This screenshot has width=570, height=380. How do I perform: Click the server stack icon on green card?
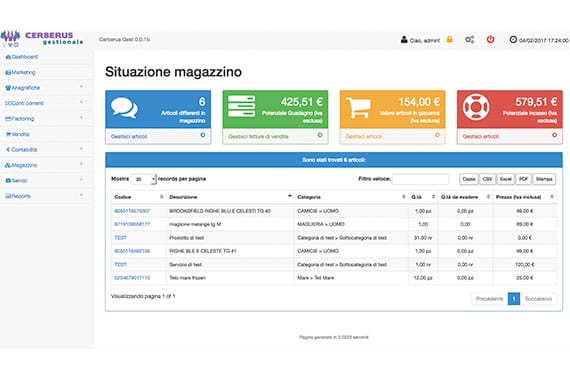click(x=241, y=106)
